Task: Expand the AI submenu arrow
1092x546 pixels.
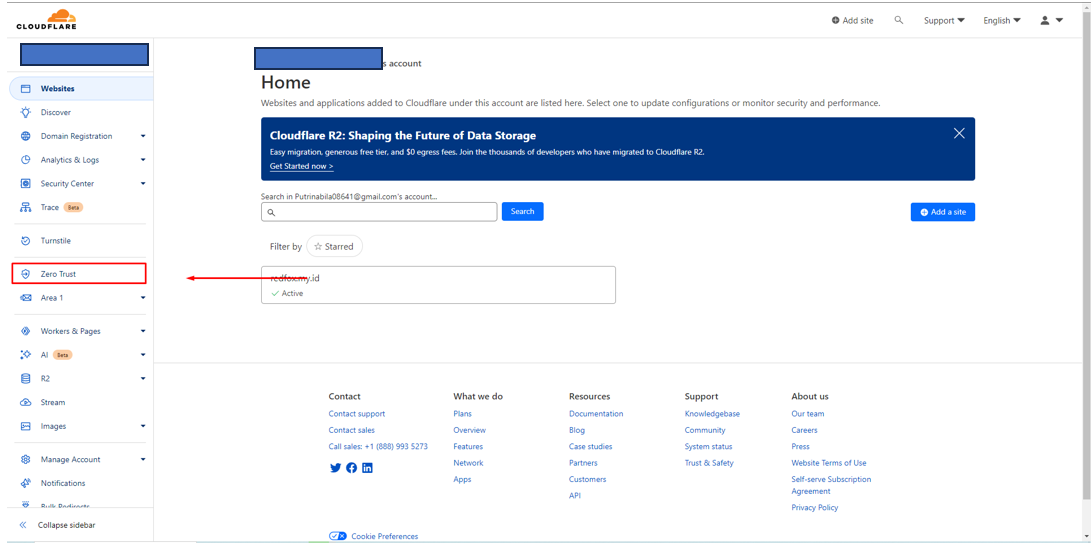Action: coord(143,354)
